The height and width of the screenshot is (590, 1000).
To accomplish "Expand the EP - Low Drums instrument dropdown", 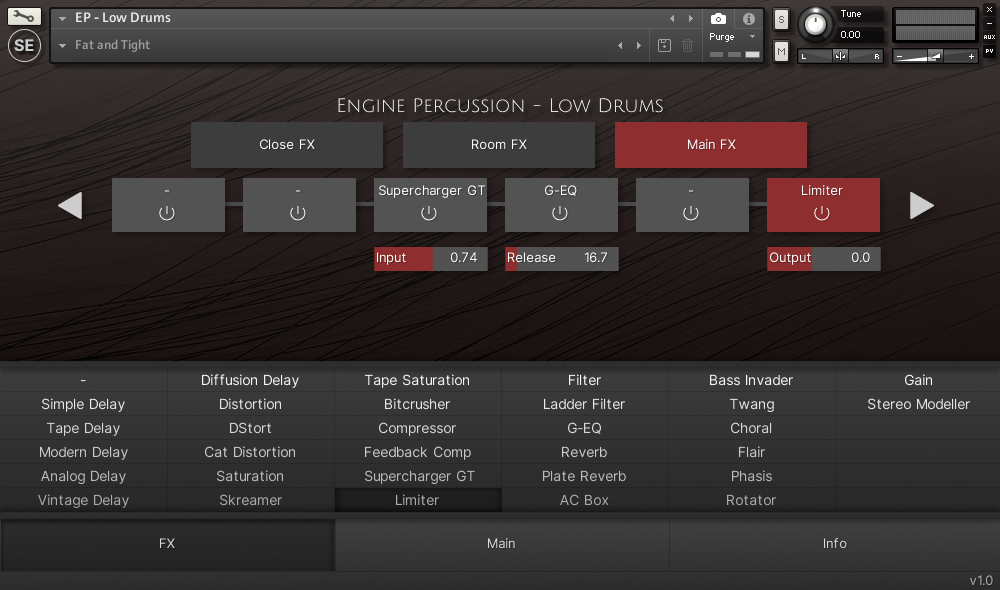I will tap(63, 18).
